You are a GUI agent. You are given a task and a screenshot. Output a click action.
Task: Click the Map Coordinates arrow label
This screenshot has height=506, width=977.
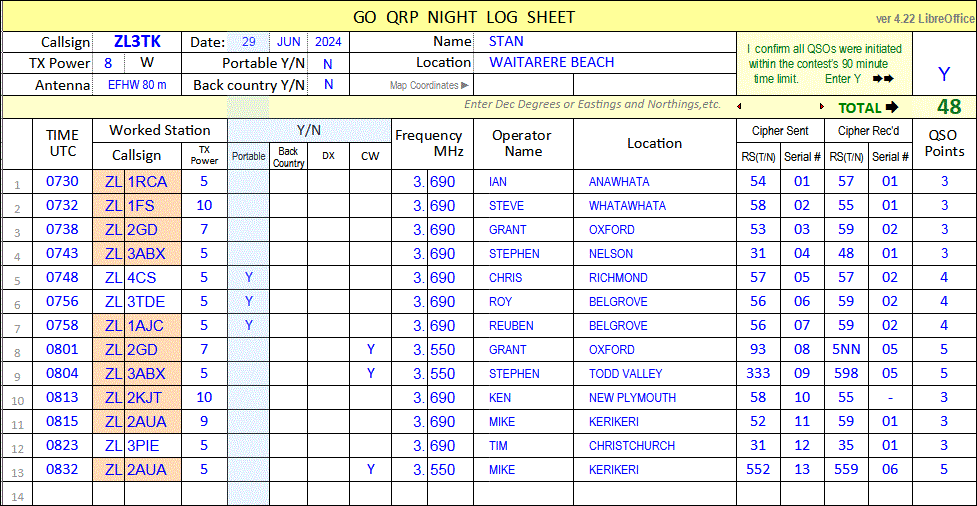click(429, 85)
